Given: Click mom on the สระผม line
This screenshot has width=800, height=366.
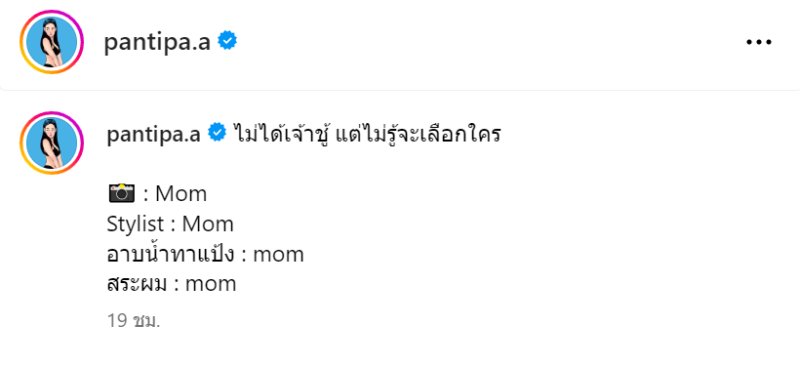Looking at the screenshot, I should [211, 285].
